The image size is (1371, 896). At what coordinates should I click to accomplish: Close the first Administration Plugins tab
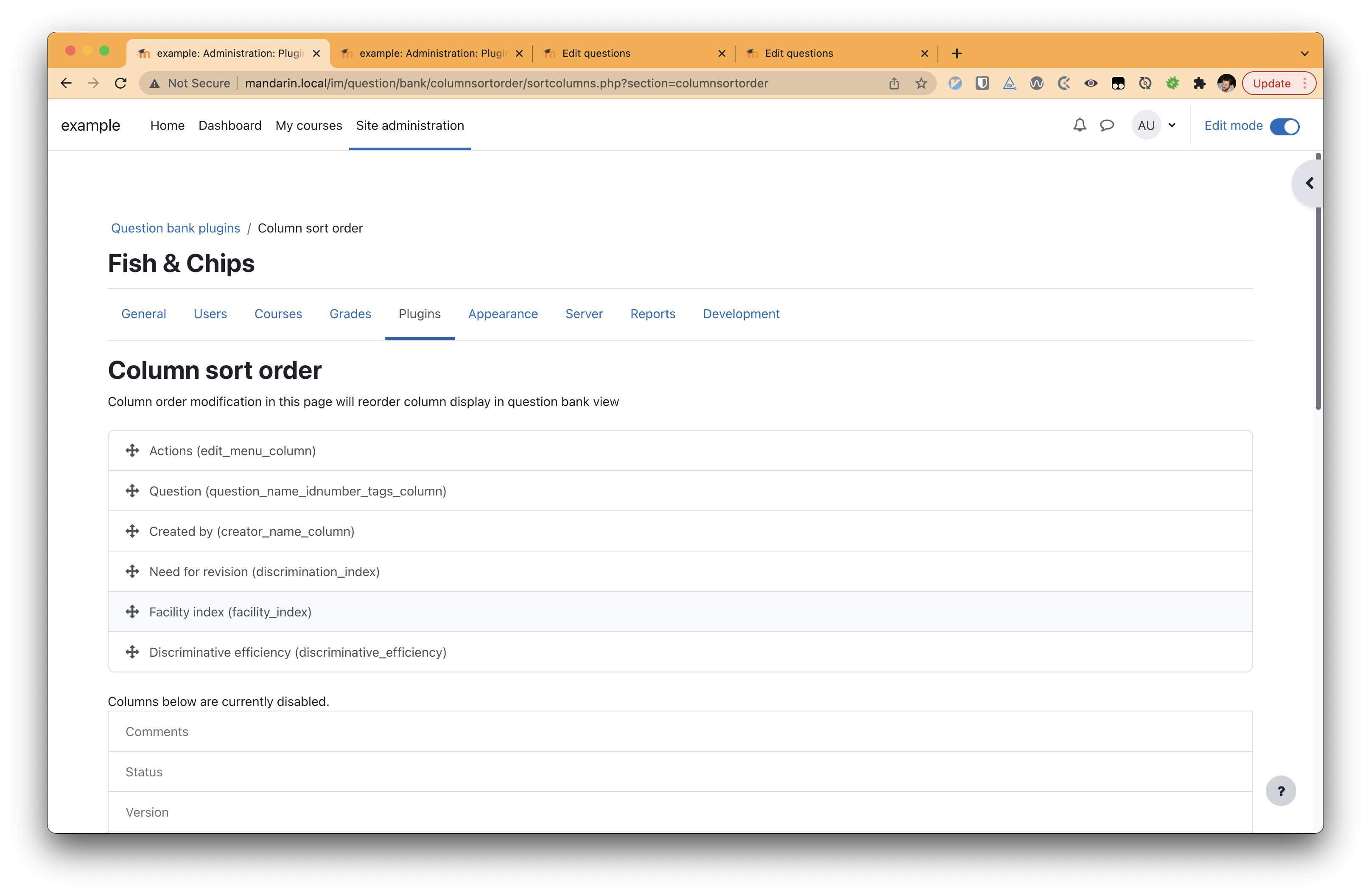point(316,53)
